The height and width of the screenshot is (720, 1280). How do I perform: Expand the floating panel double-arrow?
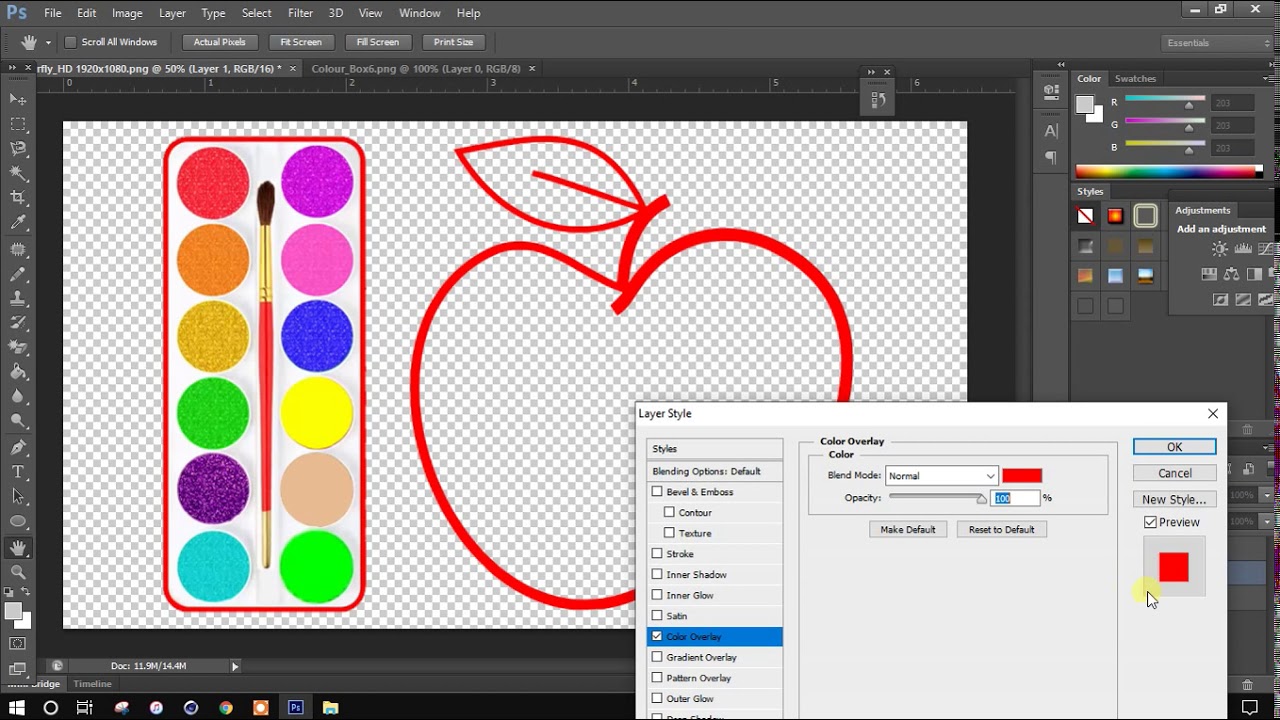coord(871,72)
